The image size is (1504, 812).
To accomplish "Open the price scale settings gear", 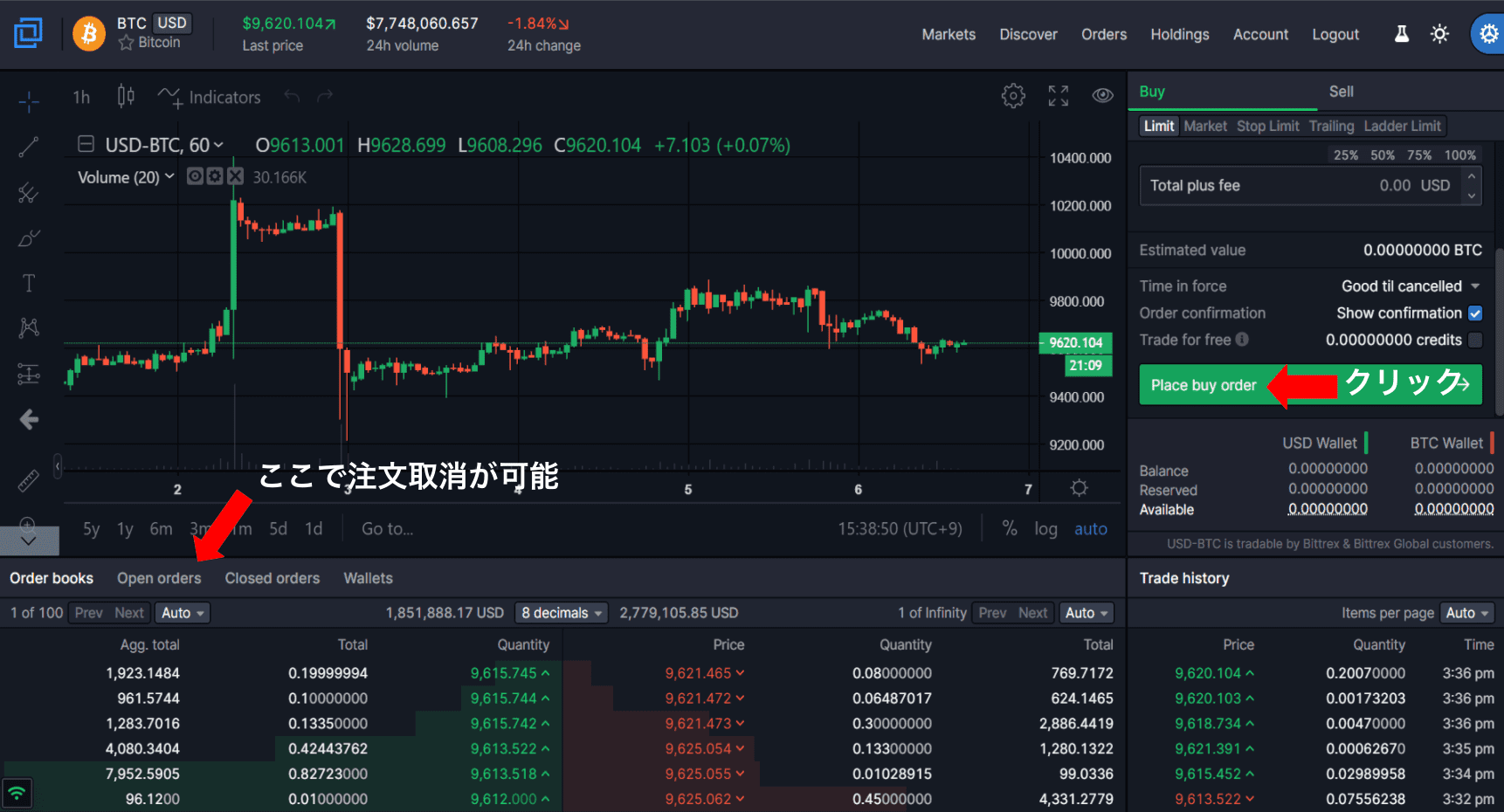I will 1080,488.
